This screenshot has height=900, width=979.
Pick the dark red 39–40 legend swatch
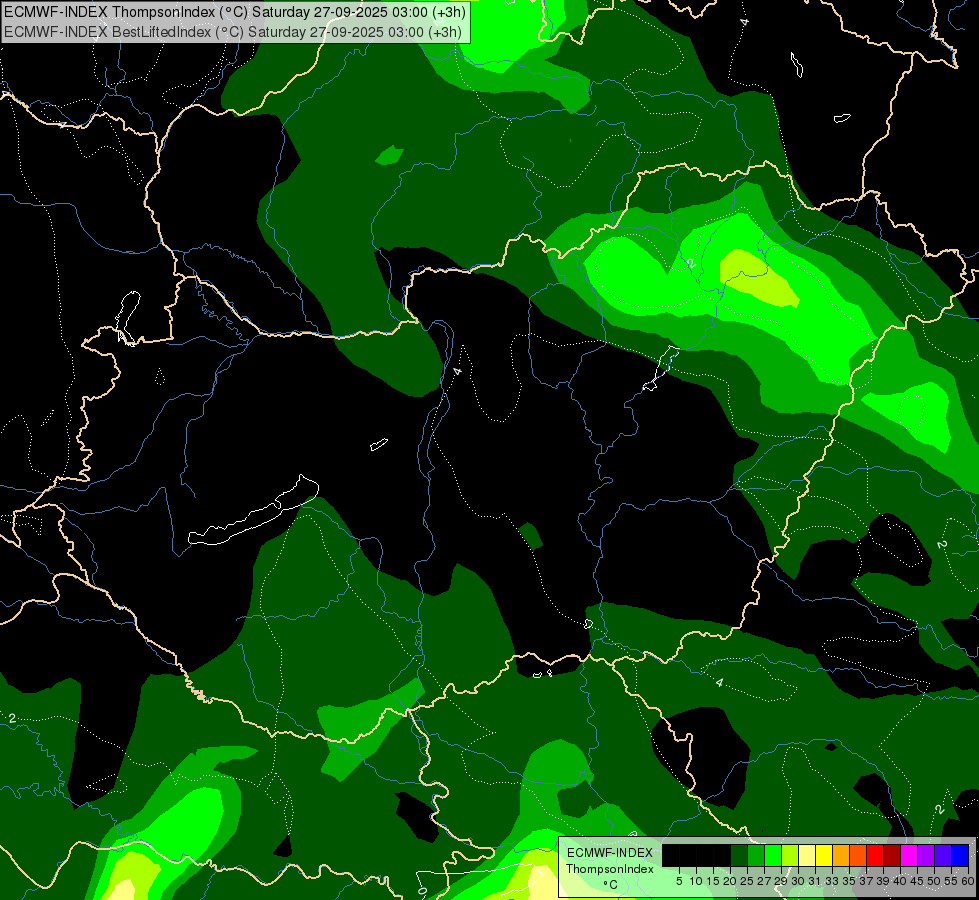(892, 855)
